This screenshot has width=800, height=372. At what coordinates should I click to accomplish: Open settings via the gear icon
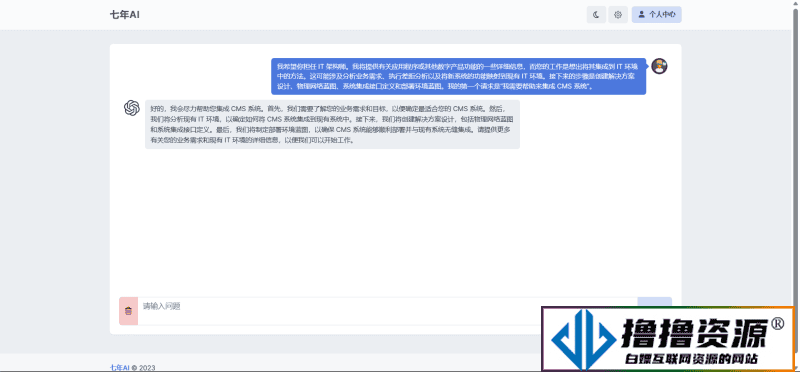618,15
